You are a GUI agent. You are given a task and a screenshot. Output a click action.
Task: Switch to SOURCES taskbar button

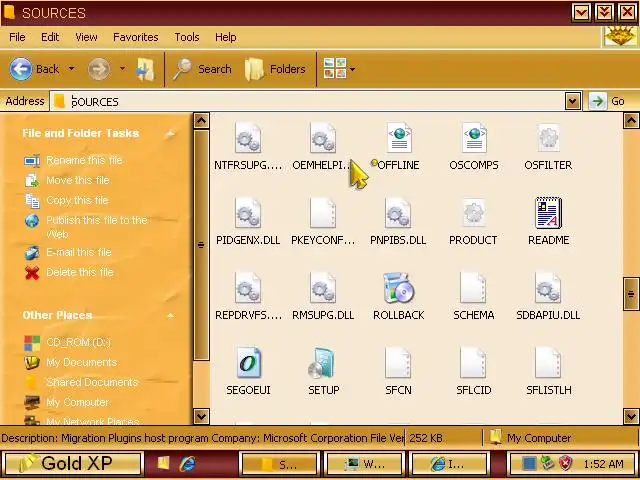tap(280, 464)
